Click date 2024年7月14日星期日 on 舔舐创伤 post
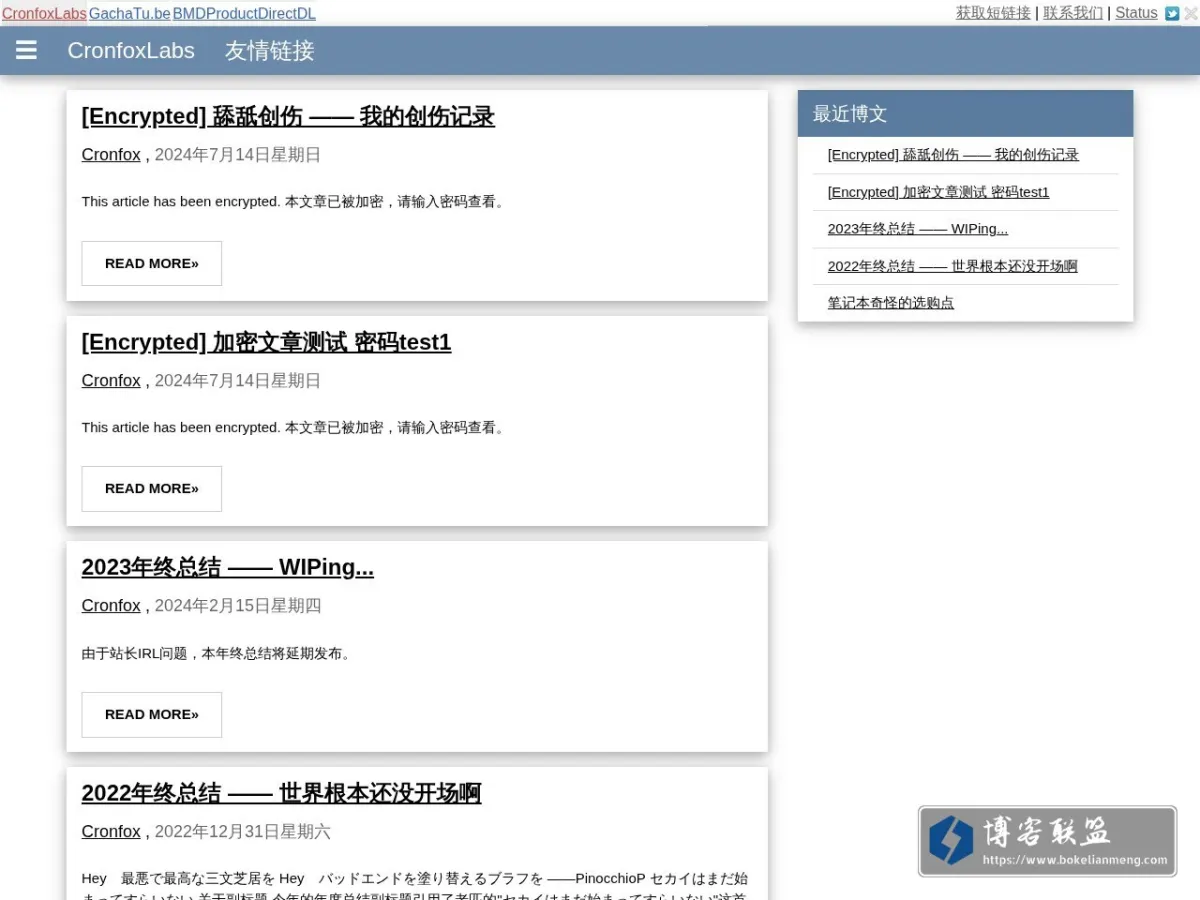This screenshot has height=900, width=1200. (238, 155)
